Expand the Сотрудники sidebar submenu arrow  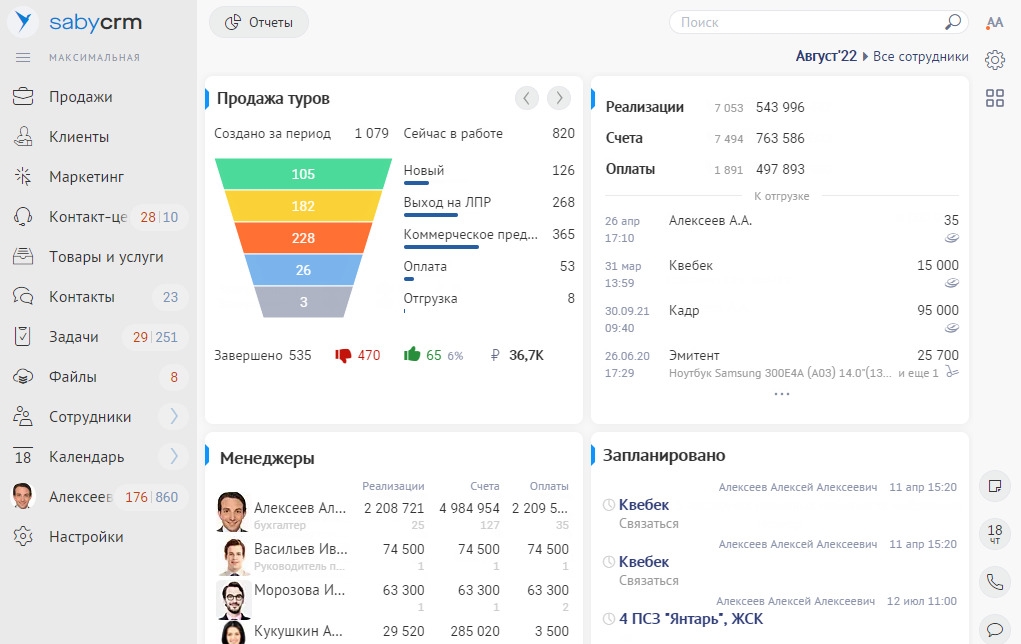pyautogui.click(x=173, y=417)
